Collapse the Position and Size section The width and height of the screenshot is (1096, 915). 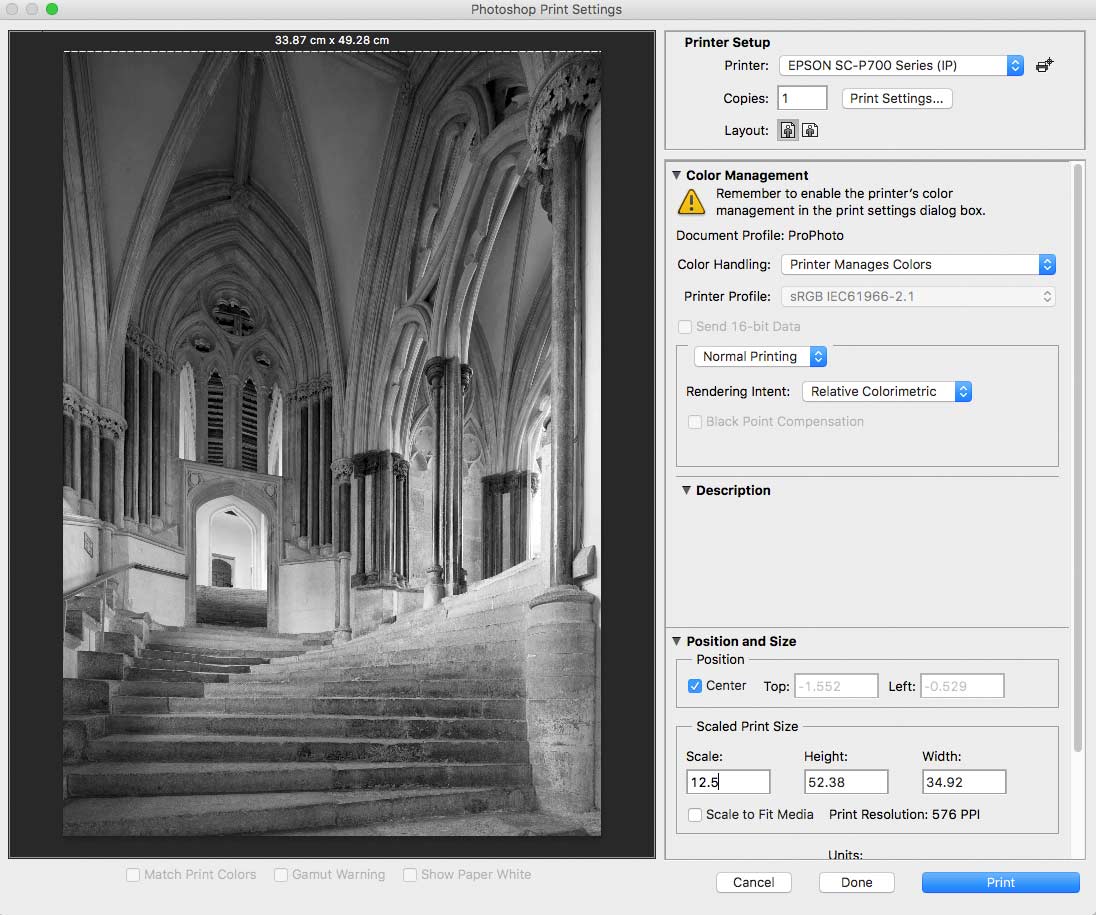click(x=677, y=641)
